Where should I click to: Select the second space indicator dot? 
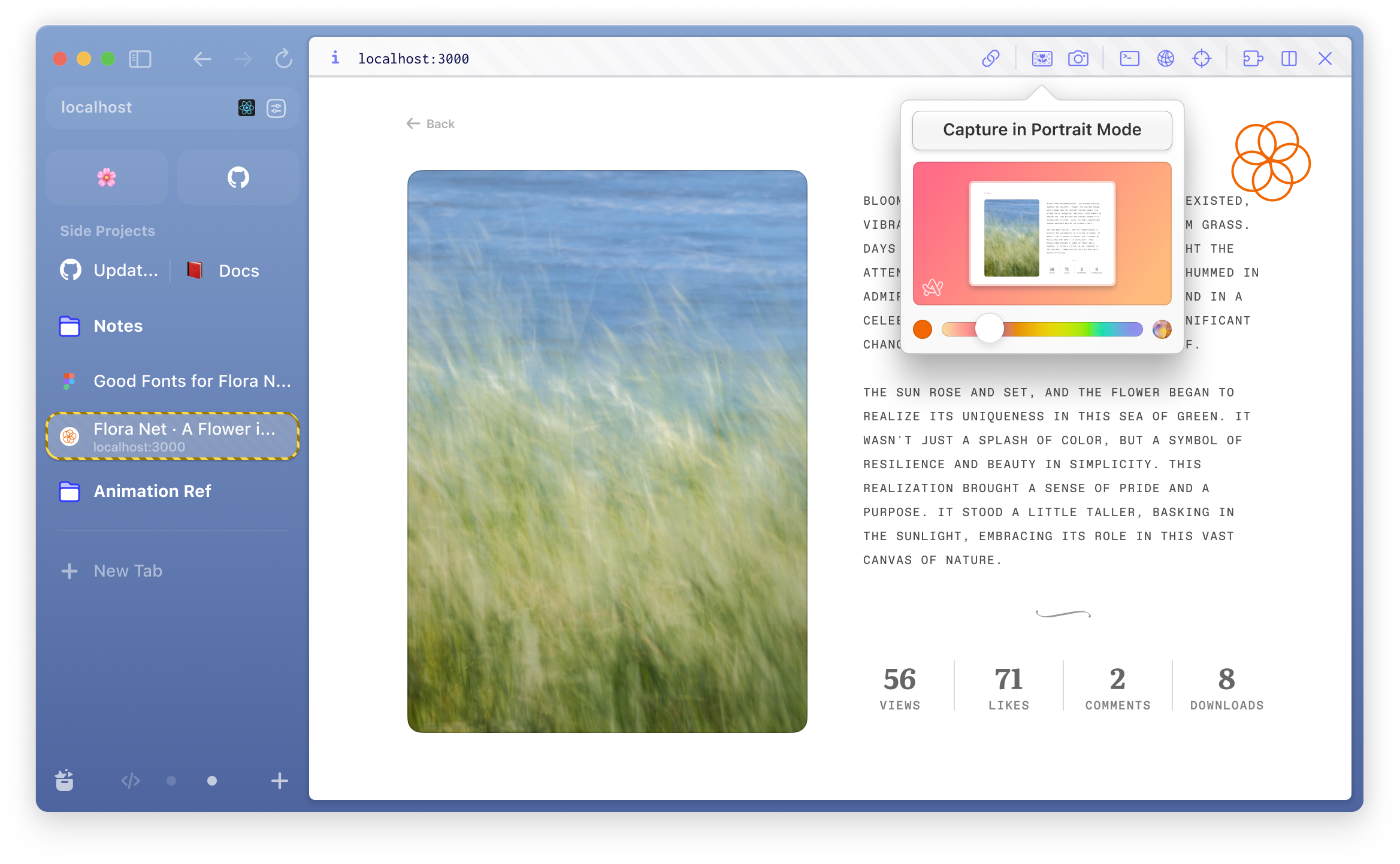pyautogui.click(x=212, y=781)
